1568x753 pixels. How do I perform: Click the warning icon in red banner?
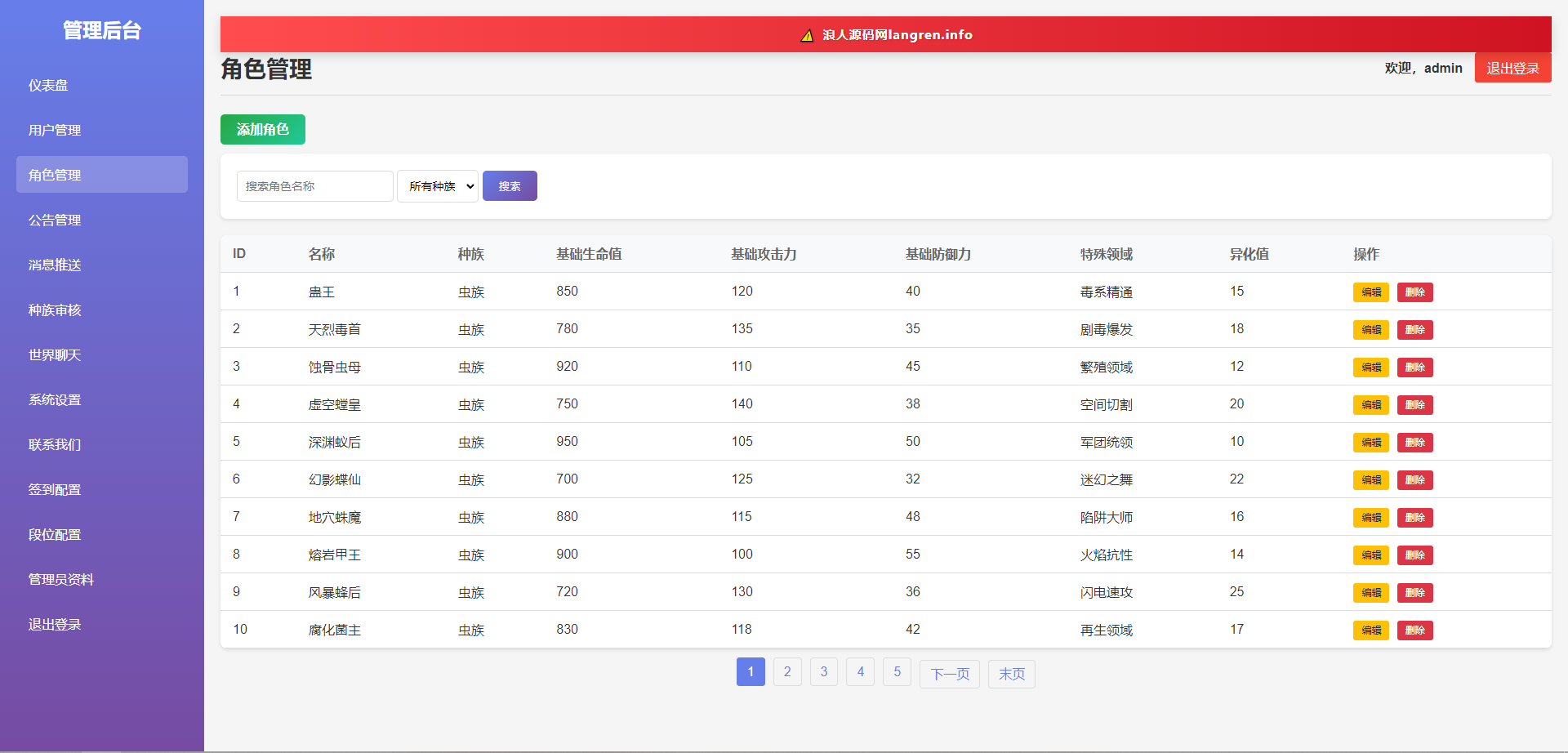coord(807,35)
